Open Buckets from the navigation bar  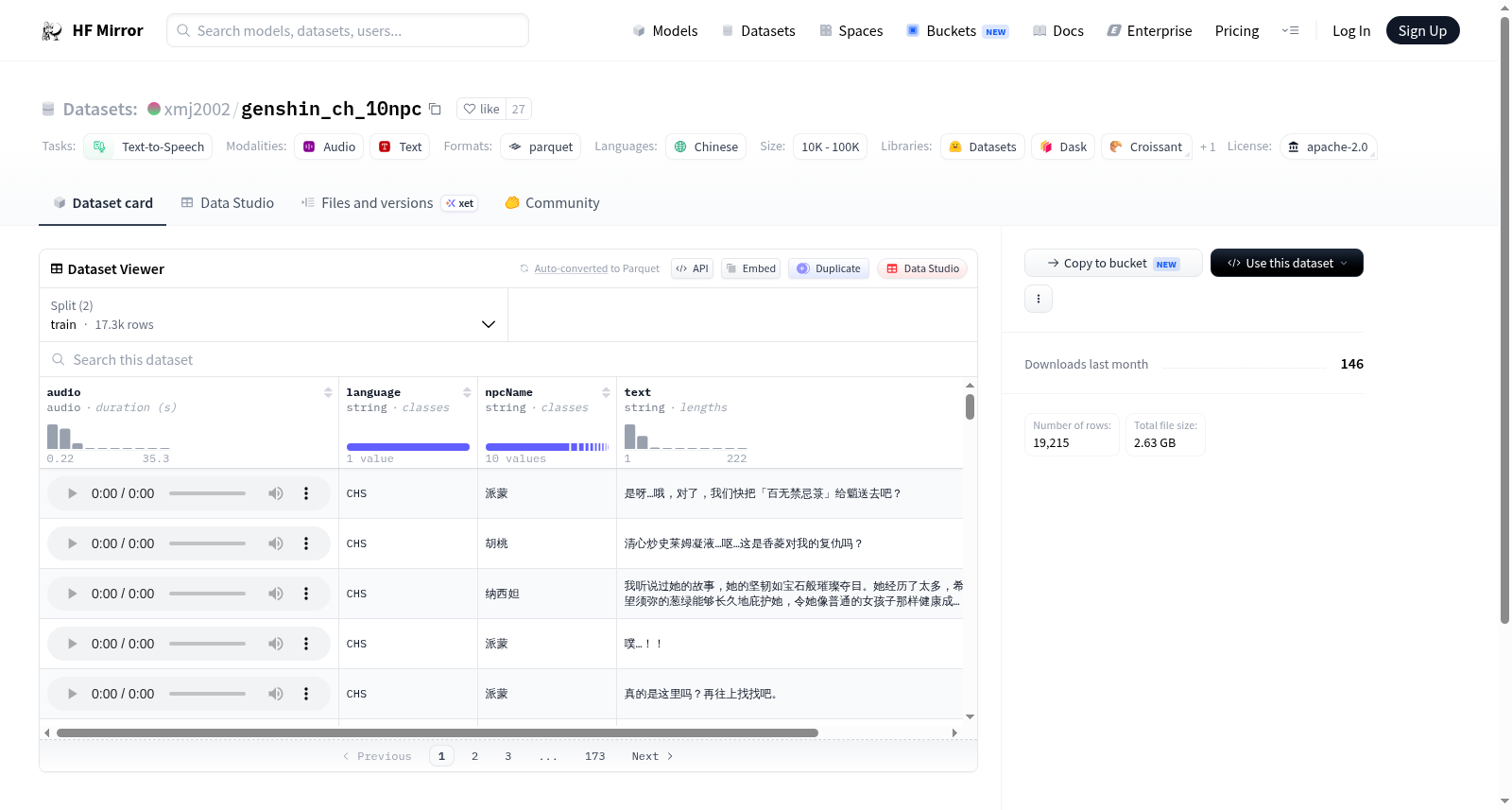pos(957,31)
